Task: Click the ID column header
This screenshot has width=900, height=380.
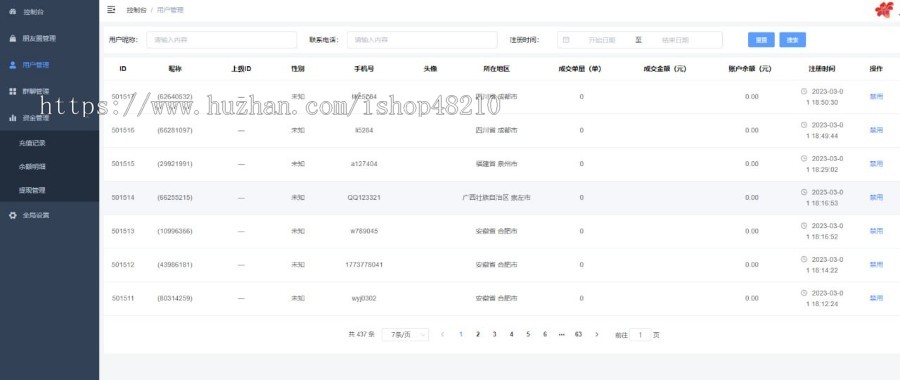Action: [x=123, y=69]
